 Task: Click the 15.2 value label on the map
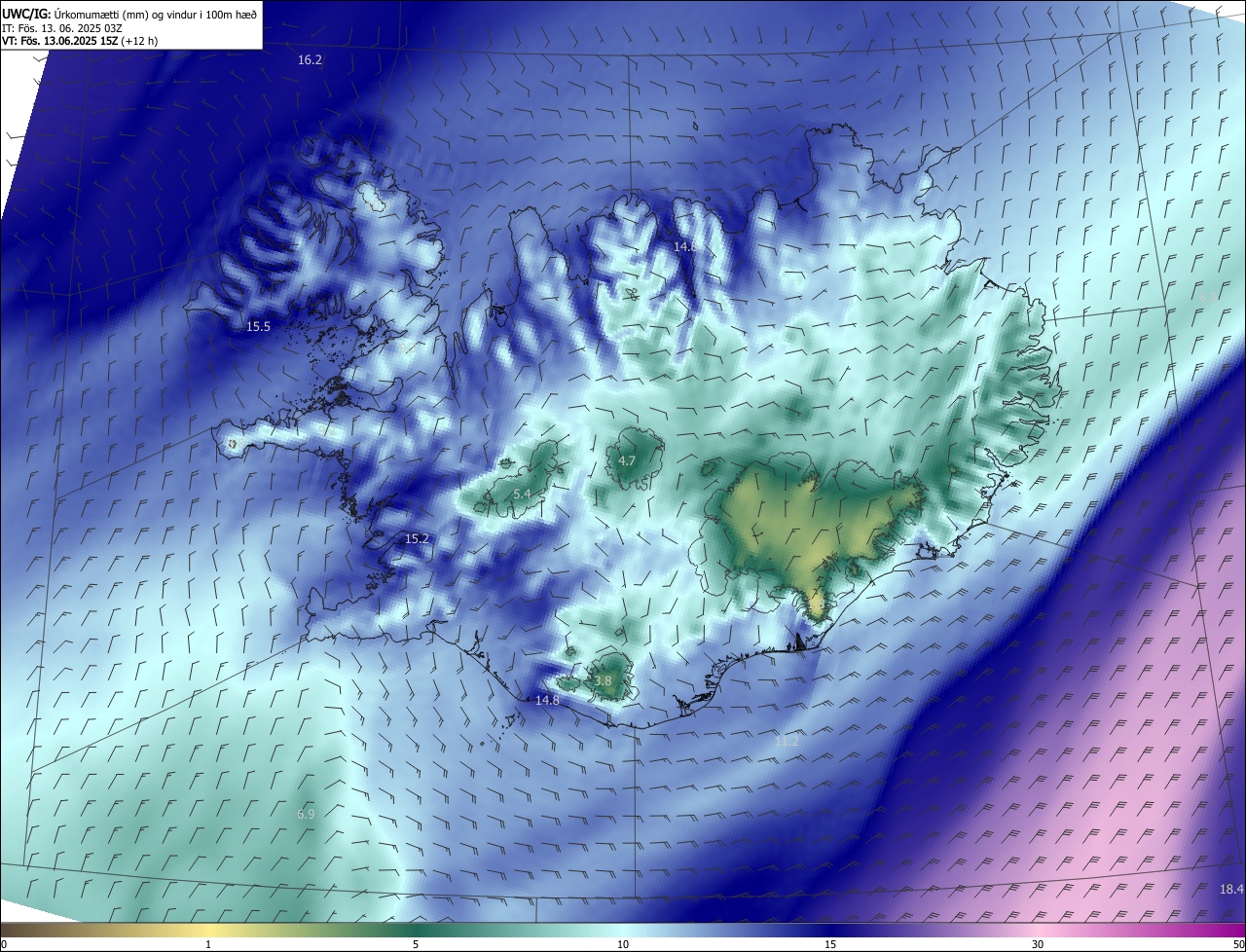tap(417, 538)
